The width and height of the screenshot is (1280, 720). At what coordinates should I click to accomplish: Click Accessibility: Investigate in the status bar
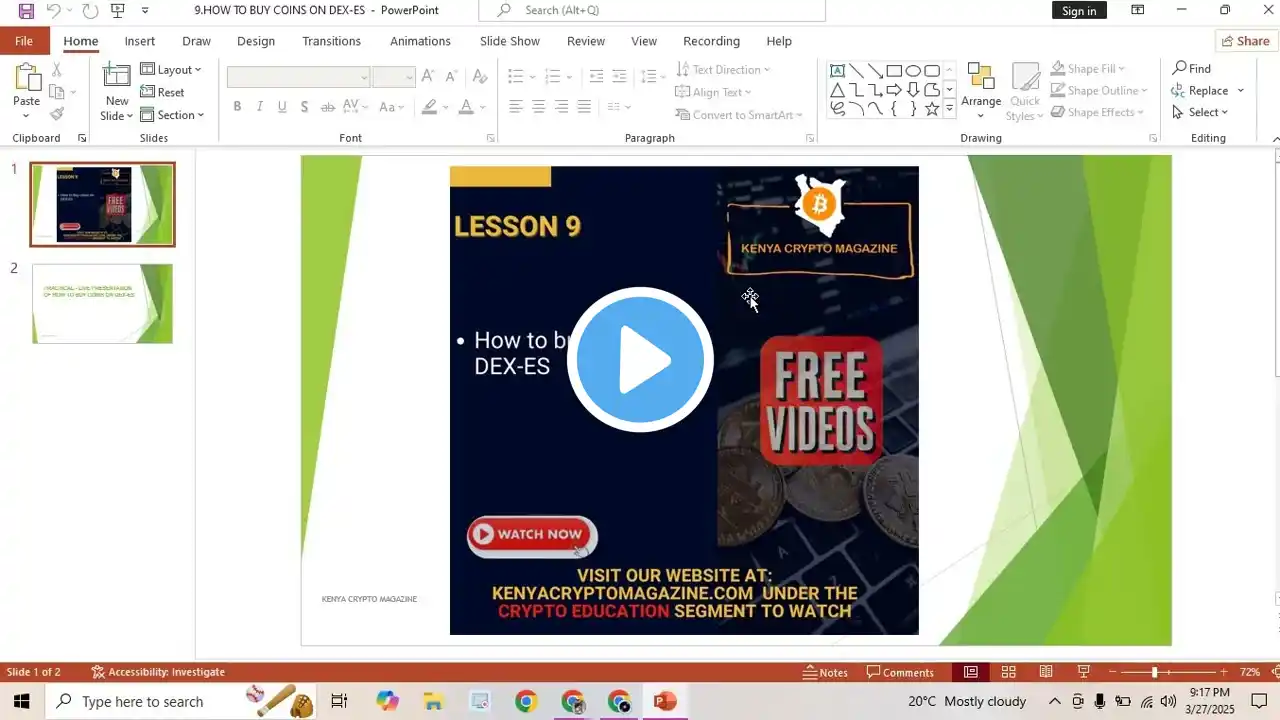pyautogui.click(x=158, y=672)
